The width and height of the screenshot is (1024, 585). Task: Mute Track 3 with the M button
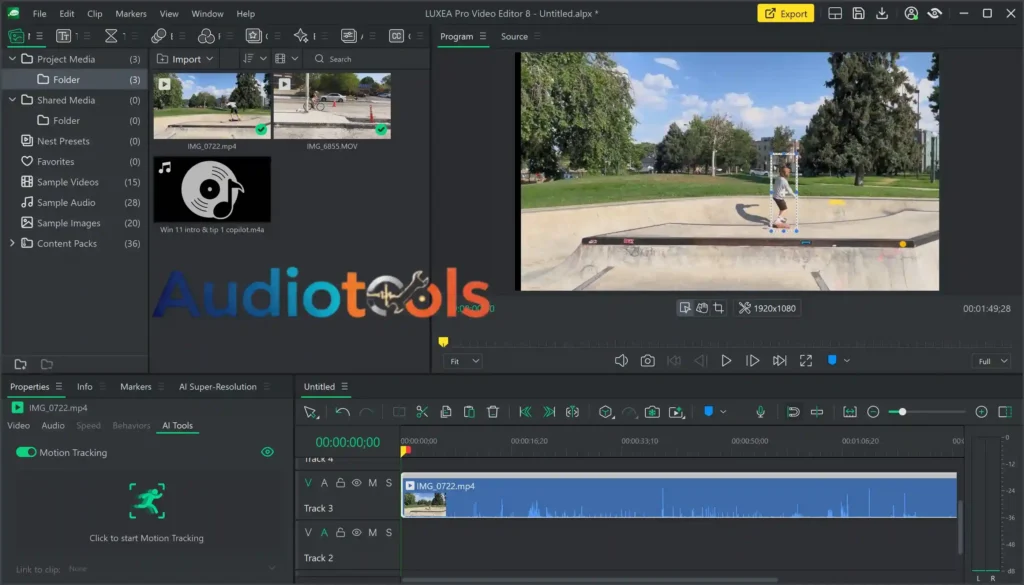coord(372,483)
